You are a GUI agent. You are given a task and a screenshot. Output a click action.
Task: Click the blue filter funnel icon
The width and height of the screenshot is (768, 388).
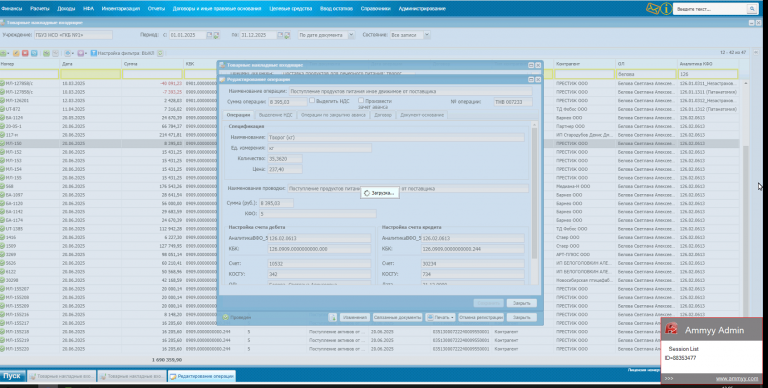(93, 53)
